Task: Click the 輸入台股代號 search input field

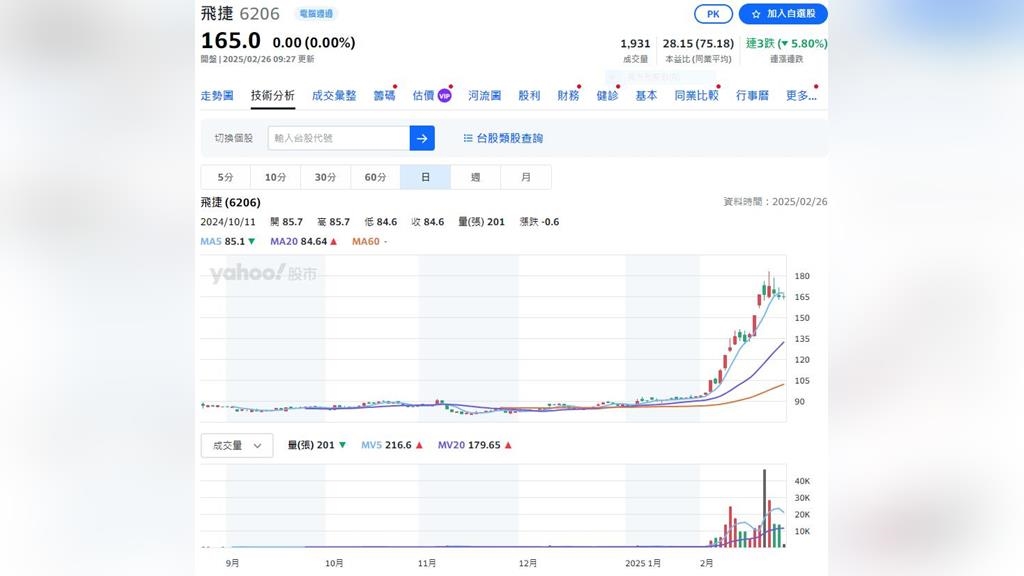Action: coord(340,138)
